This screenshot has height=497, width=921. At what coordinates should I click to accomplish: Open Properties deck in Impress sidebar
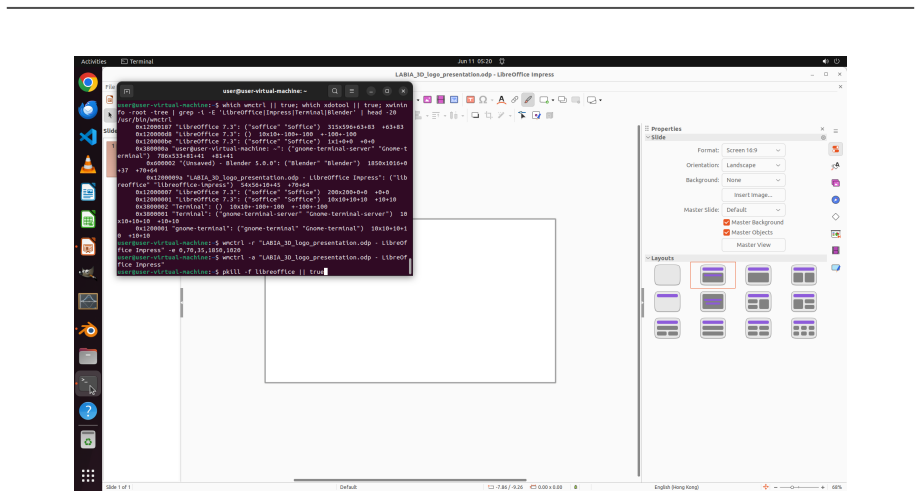(x=835, y=149)
